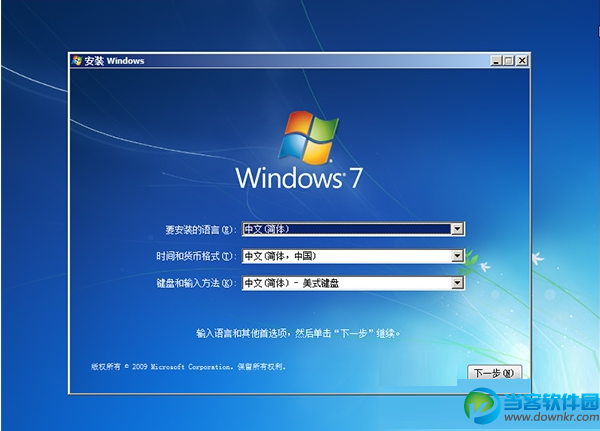The height and width of the screenshot is (431, 600).
Task: Open the language to install dropdown arrow
Action: point(457,229)
